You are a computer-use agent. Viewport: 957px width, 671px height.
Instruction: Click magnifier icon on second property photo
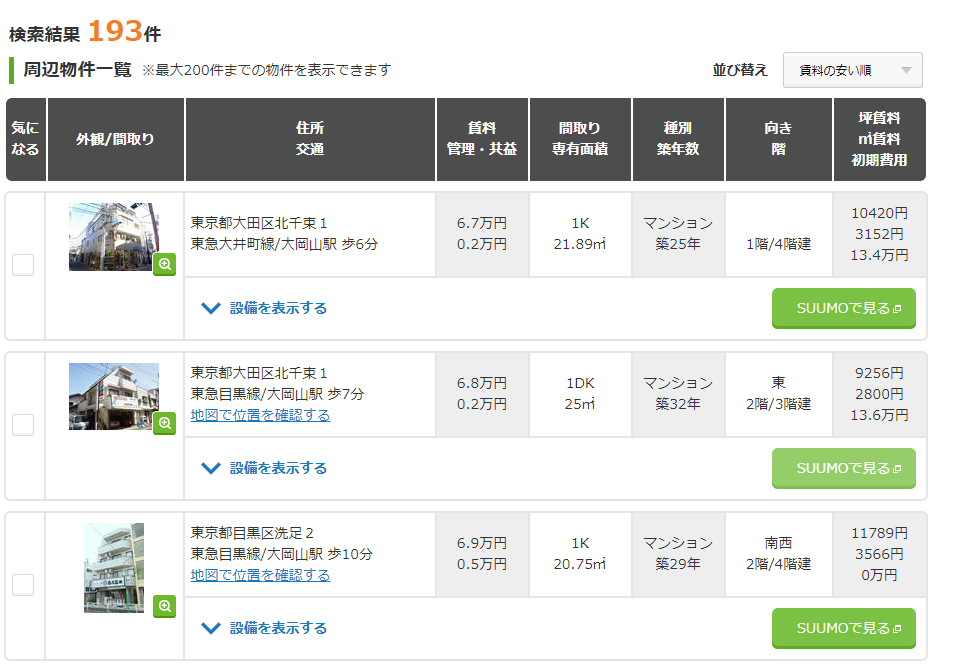(x=165, y=423)
